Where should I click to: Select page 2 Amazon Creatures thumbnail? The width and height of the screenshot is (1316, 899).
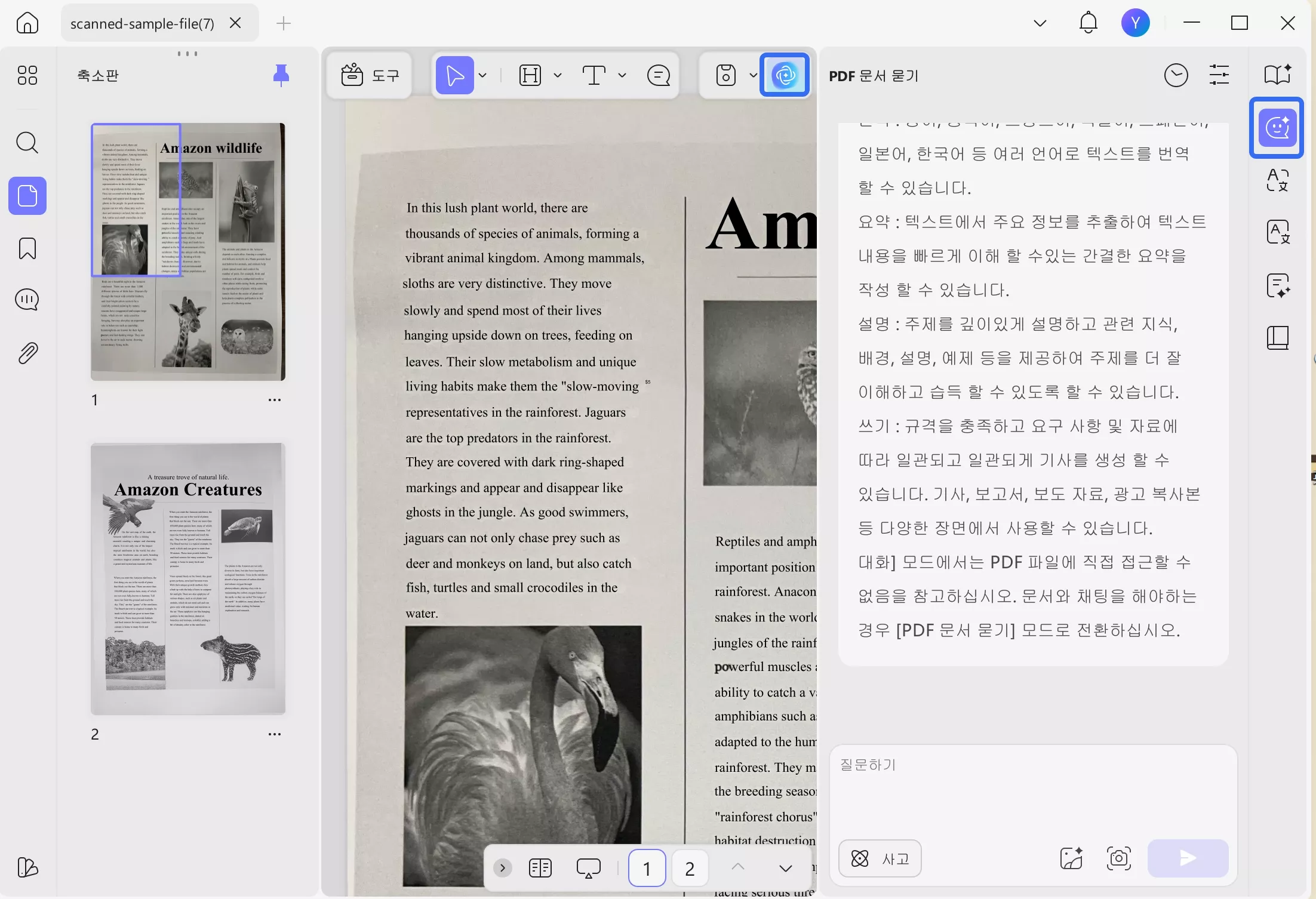[x=188, y=578]
